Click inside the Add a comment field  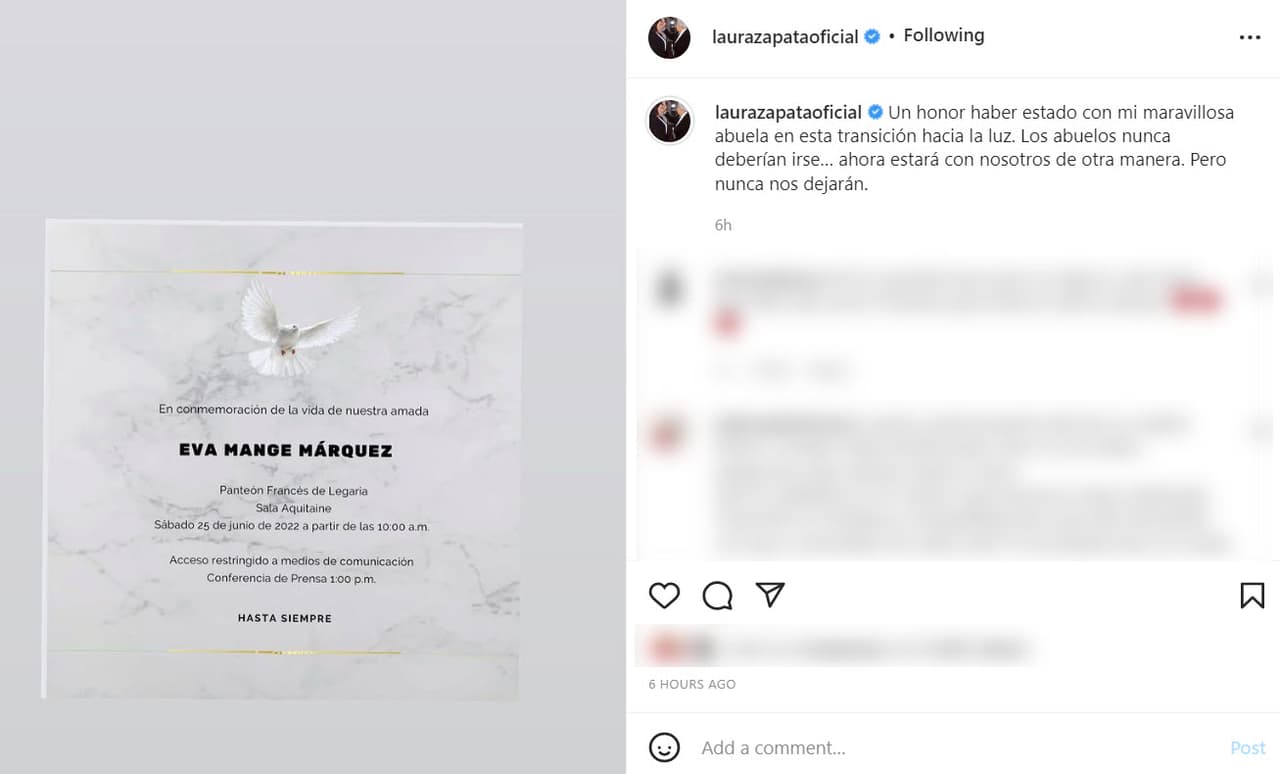(900, 747)
